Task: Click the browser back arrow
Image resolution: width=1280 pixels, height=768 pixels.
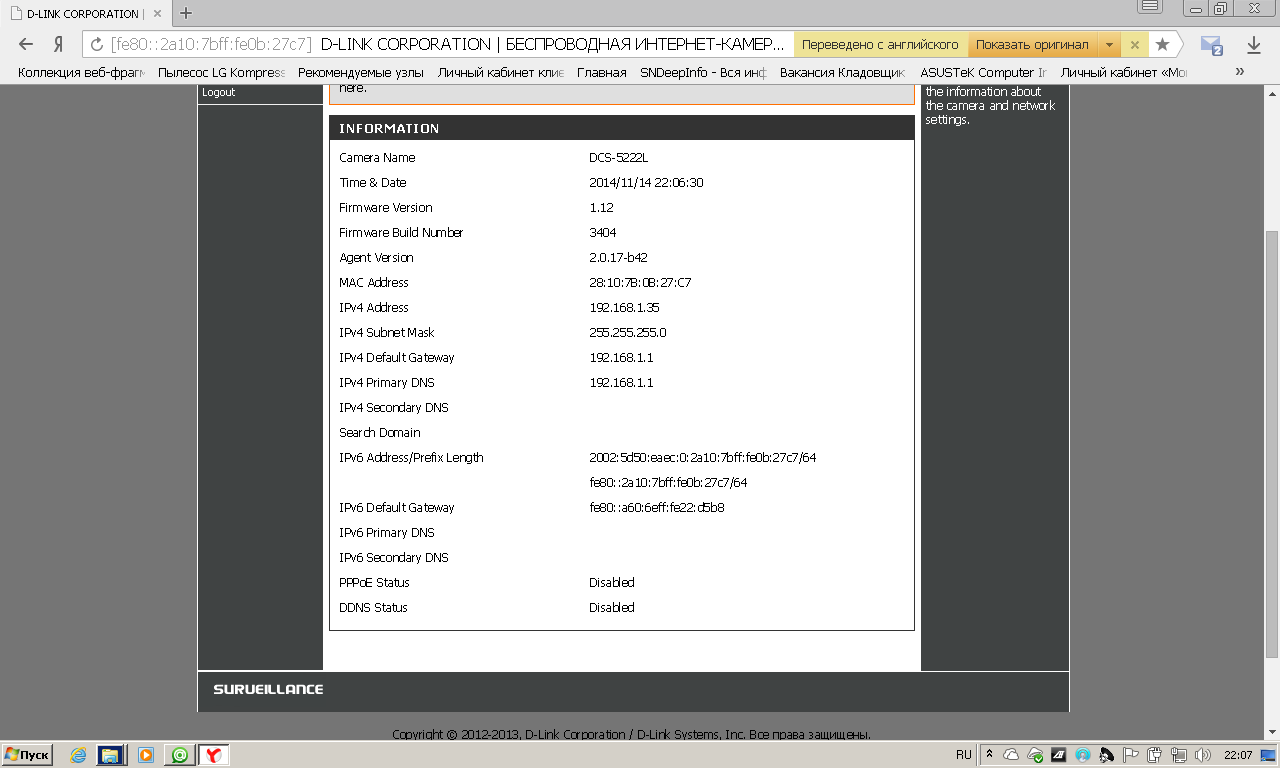Action: point(26,45)
